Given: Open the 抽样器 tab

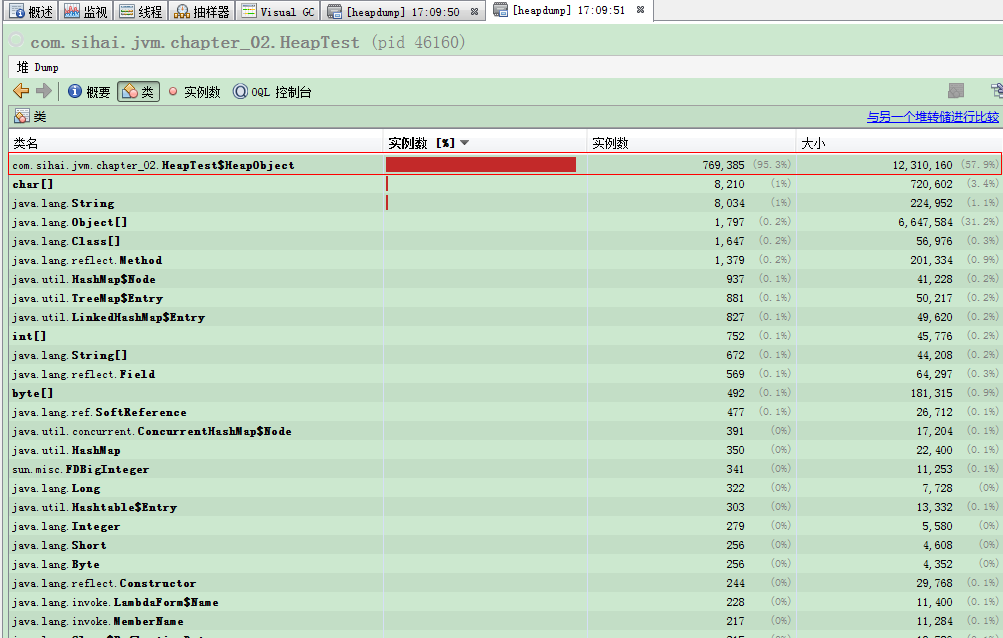Looking at the screenshot, I should click(x=202, y=12).
